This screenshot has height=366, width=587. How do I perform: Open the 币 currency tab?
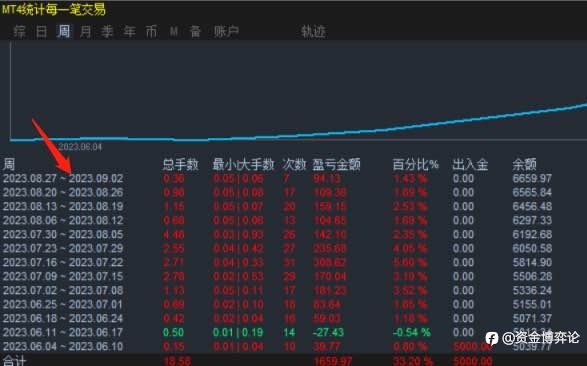click(151, 32)
